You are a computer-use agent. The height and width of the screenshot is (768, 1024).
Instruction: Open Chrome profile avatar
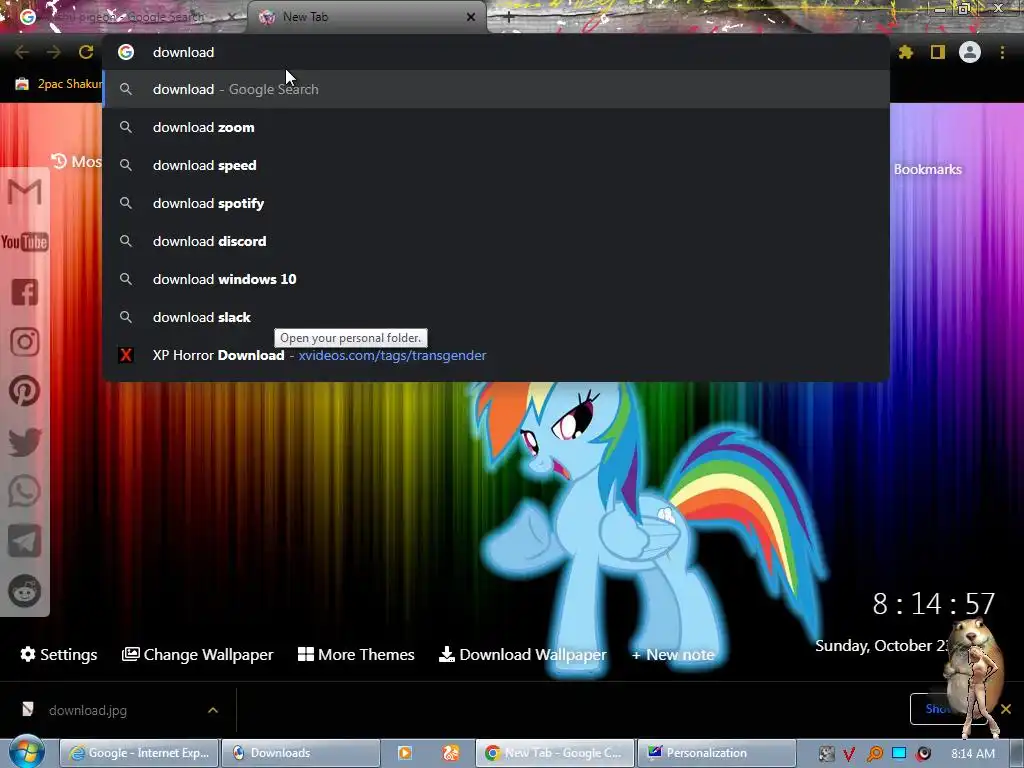[x=970, y=52]
